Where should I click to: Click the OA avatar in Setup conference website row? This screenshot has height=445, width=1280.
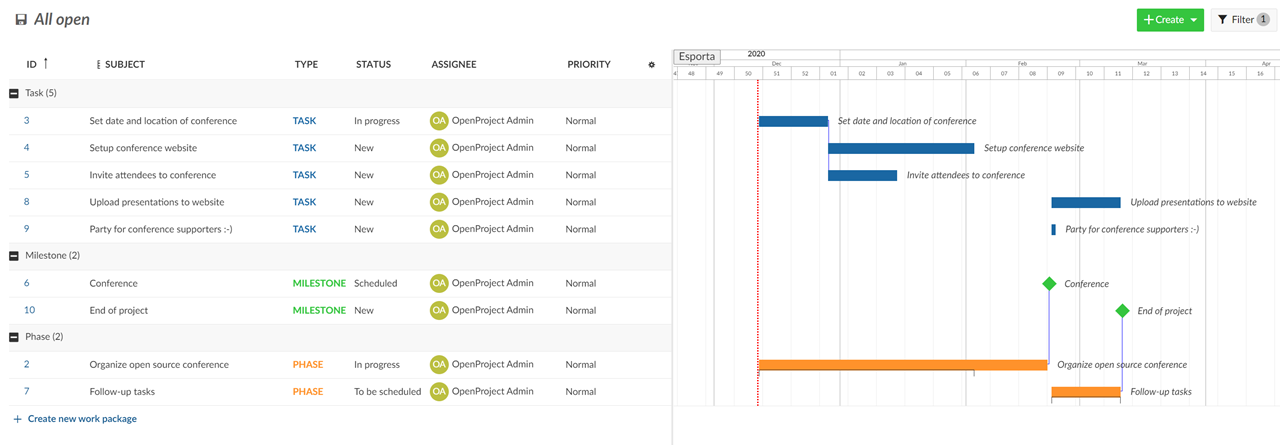point(439,148)
